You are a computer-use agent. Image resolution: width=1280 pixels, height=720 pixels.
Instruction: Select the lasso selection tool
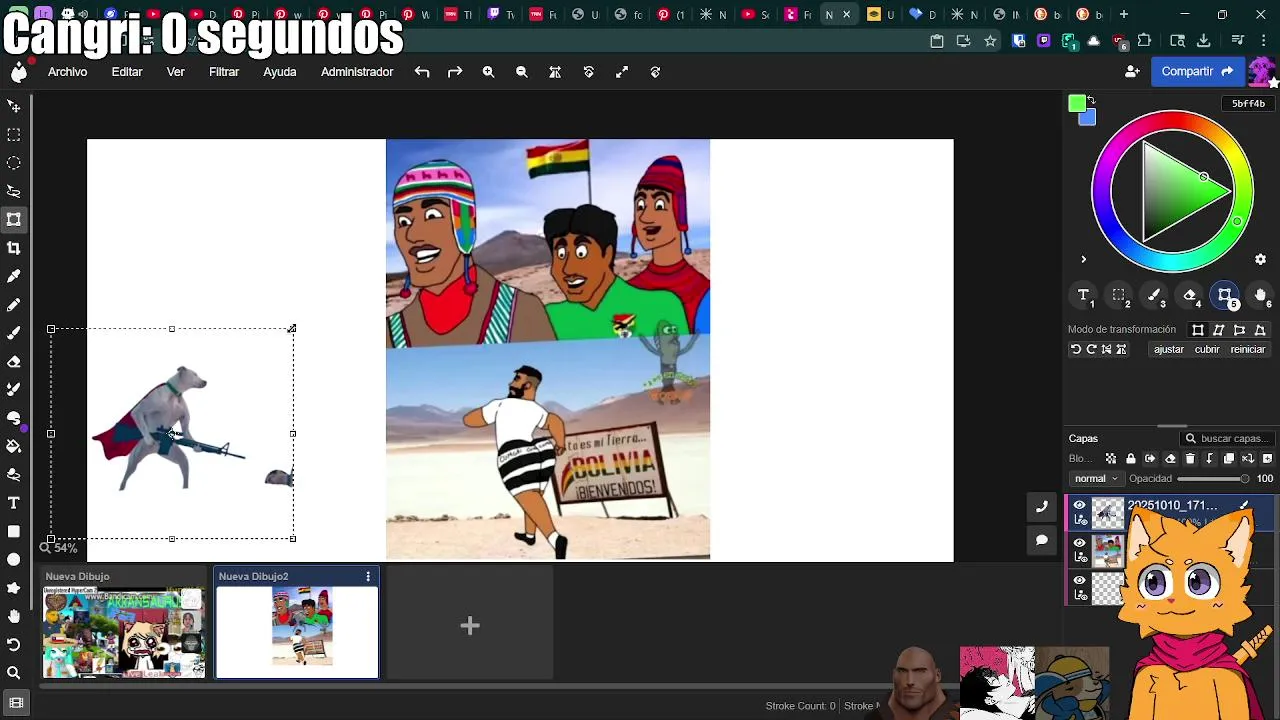[x=14, y=191]
